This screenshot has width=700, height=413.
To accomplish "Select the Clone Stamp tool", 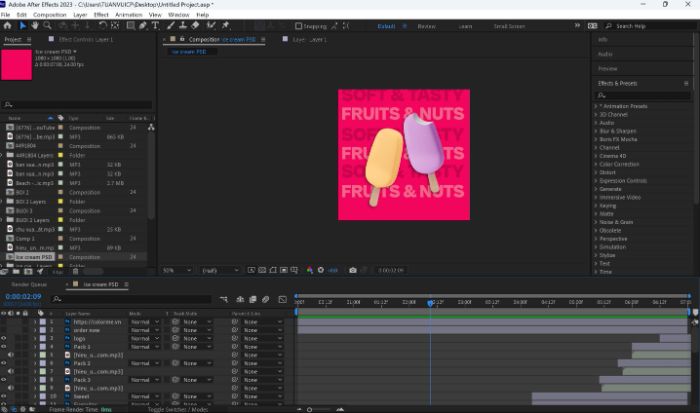I will (183, 26).
